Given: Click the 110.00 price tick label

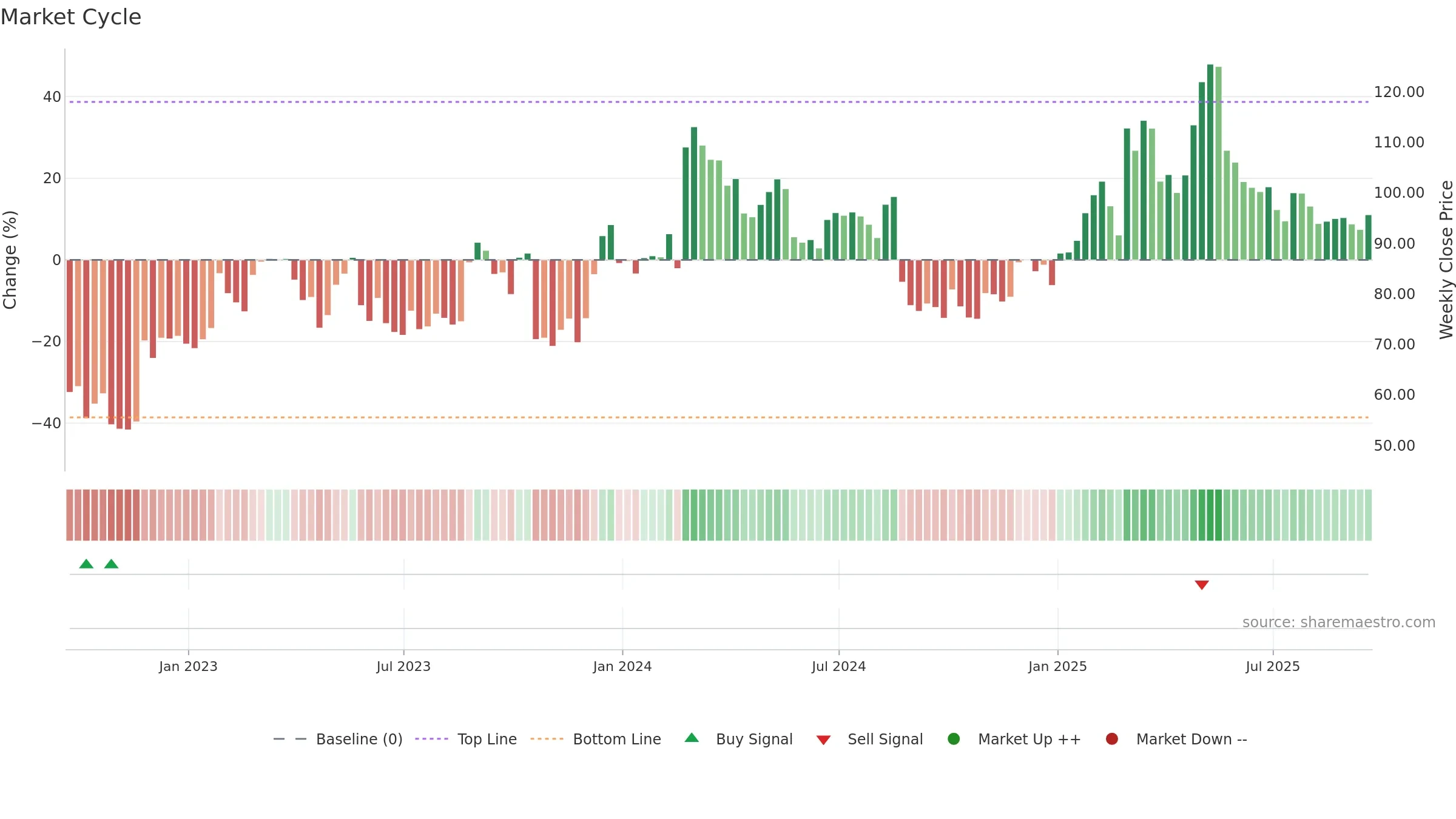Looking at the screenshot, I should (1399, 143).
